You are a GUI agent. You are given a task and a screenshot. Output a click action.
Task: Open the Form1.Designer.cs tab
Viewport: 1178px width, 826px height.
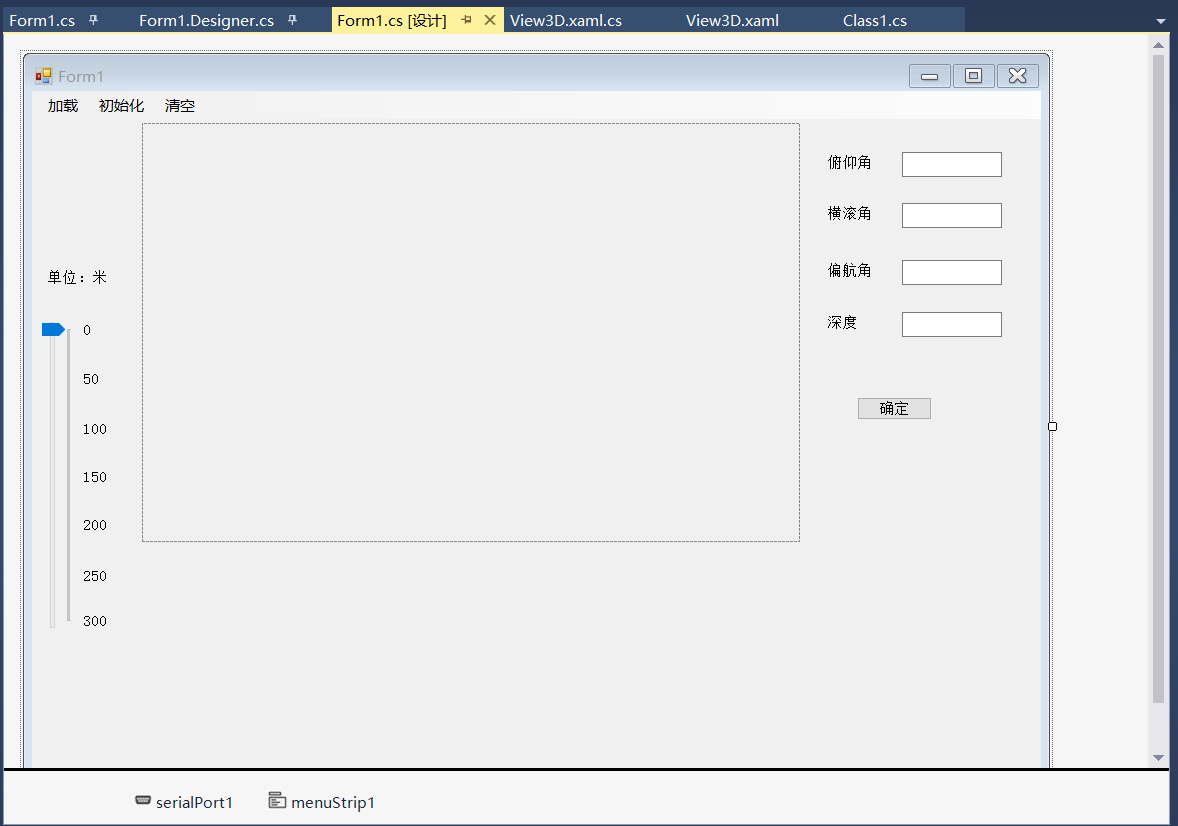click(x=206, y=21)
